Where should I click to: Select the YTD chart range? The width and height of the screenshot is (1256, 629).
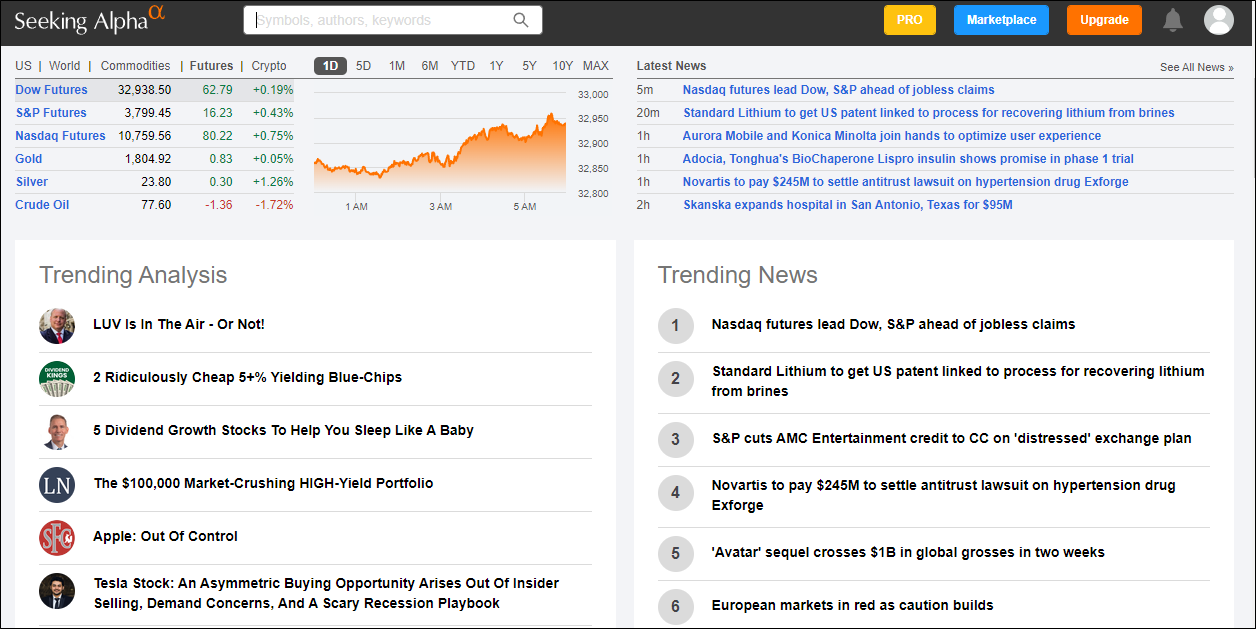coord(463,66)
